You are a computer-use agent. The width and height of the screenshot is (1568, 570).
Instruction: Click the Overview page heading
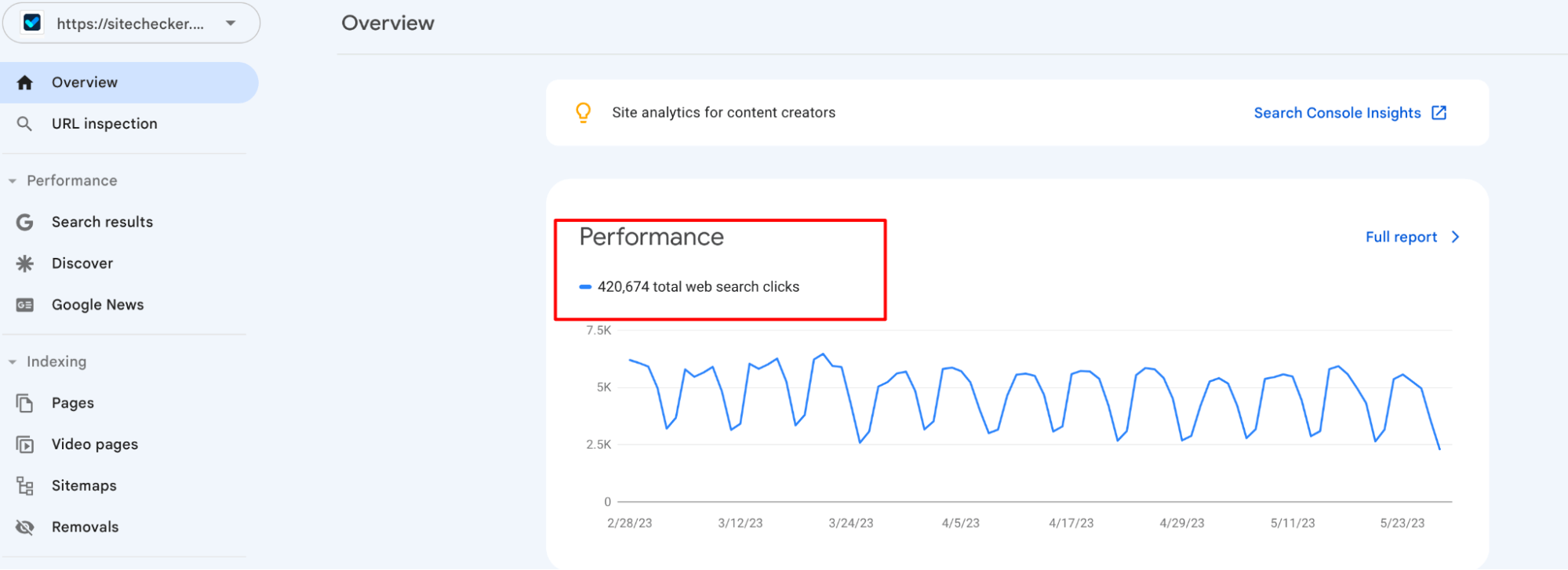[387, 24]
